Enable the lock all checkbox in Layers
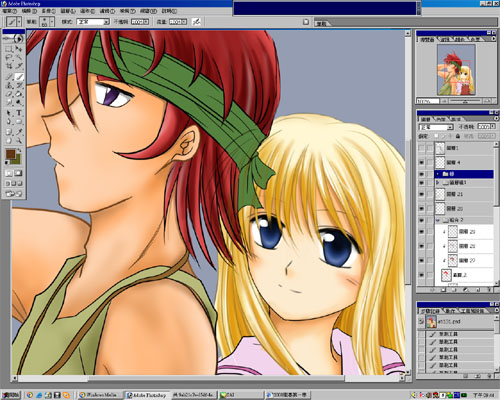 tap(458, 136)
